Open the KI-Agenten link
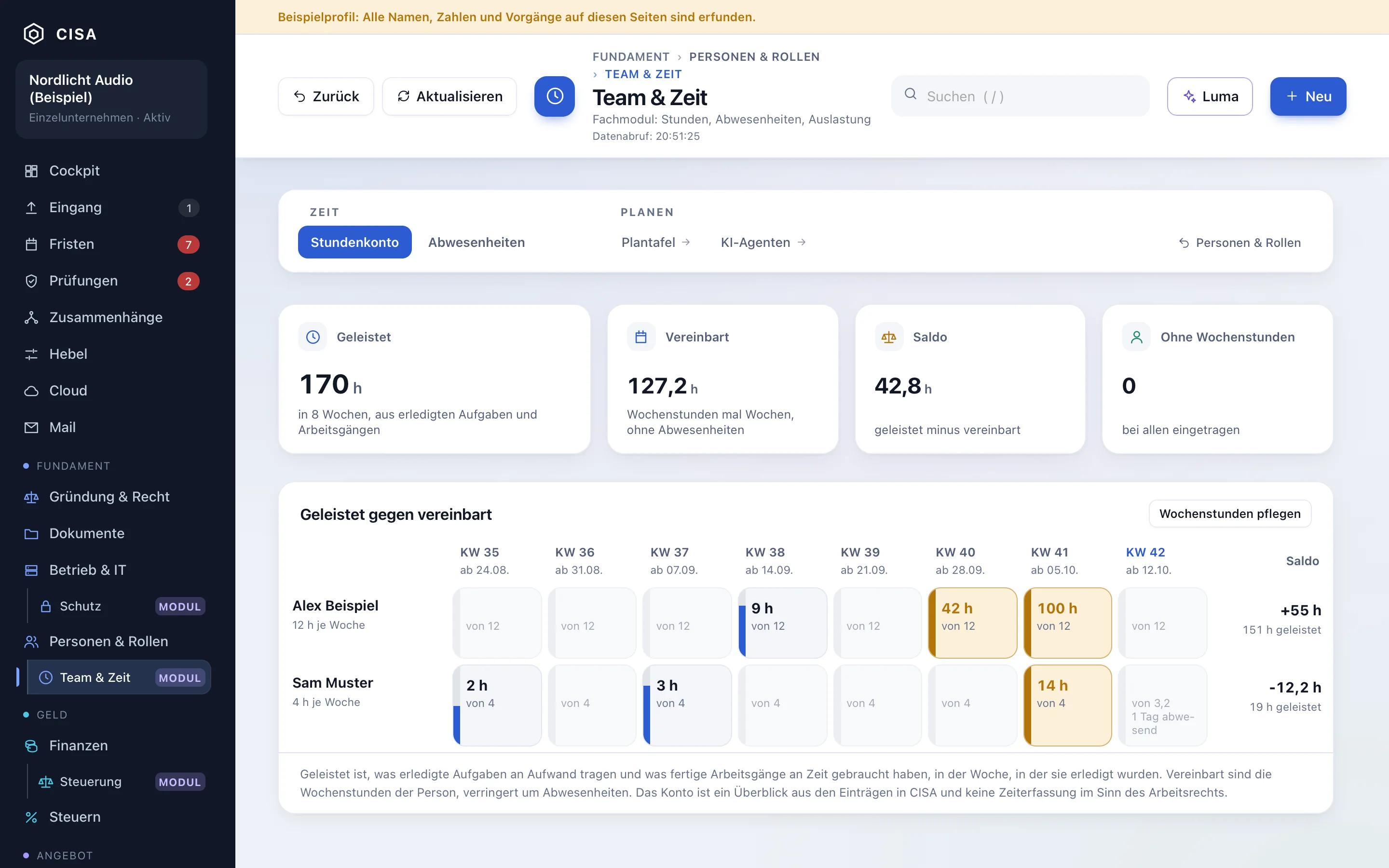This screenshot has width=1389, height=868. tap(763, 242)
